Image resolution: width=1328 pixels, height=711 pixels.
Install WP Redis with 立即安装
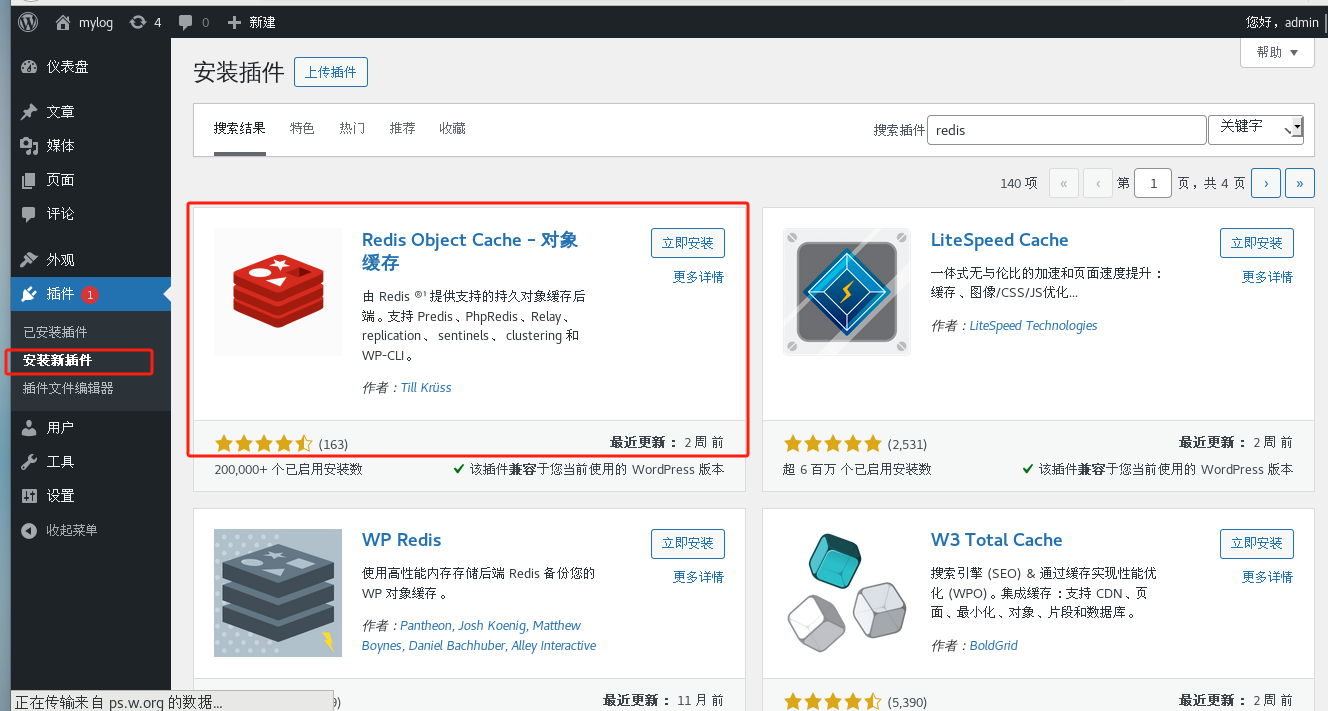click(x=688, y=543)
